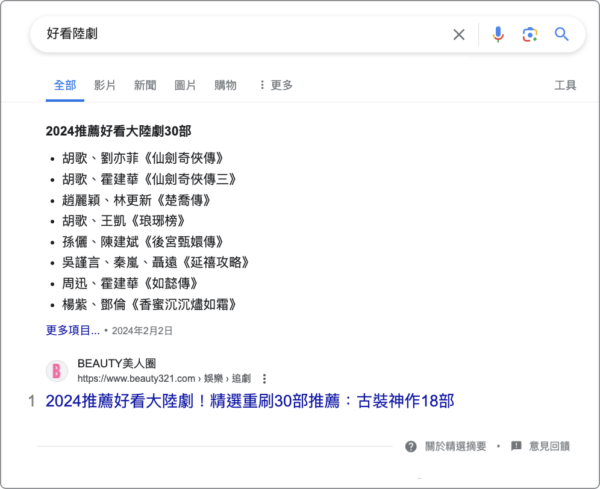Click the BEAUTY美人圈 site favicon
The height and width of the screenshot is (489, 600).
(57, 371)
